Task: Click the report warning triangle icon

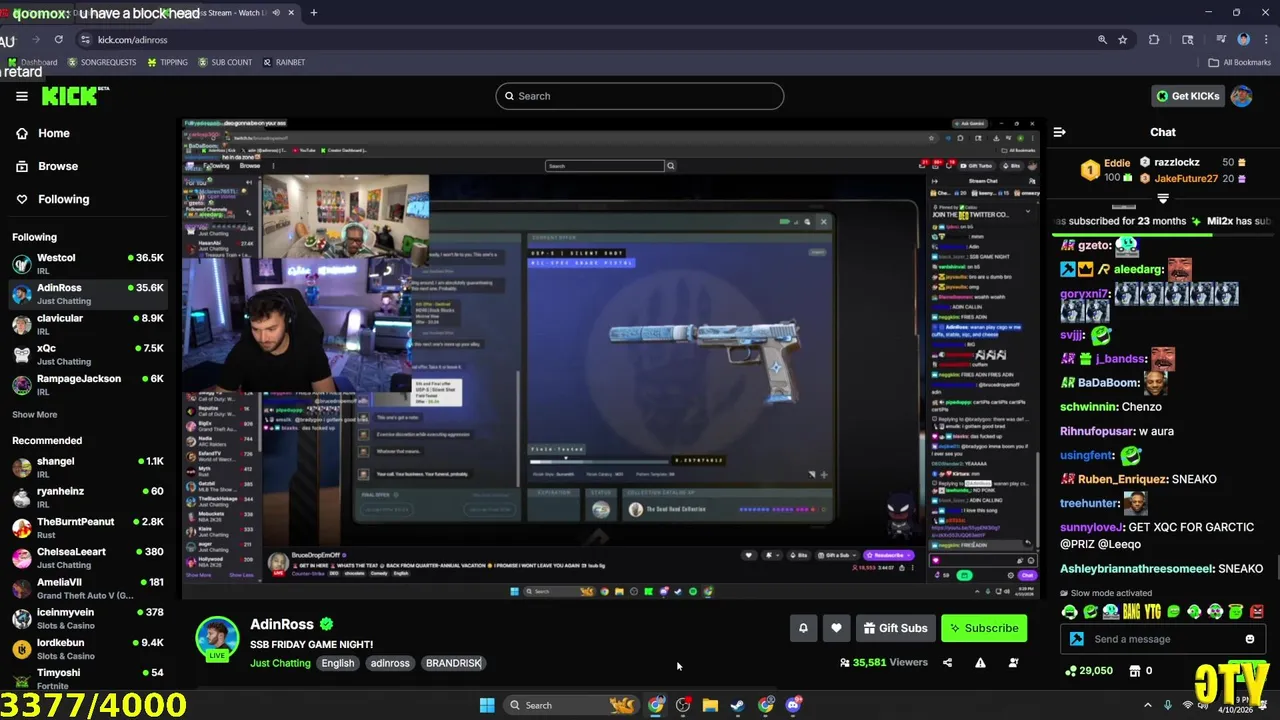Action: pos(980,662)
